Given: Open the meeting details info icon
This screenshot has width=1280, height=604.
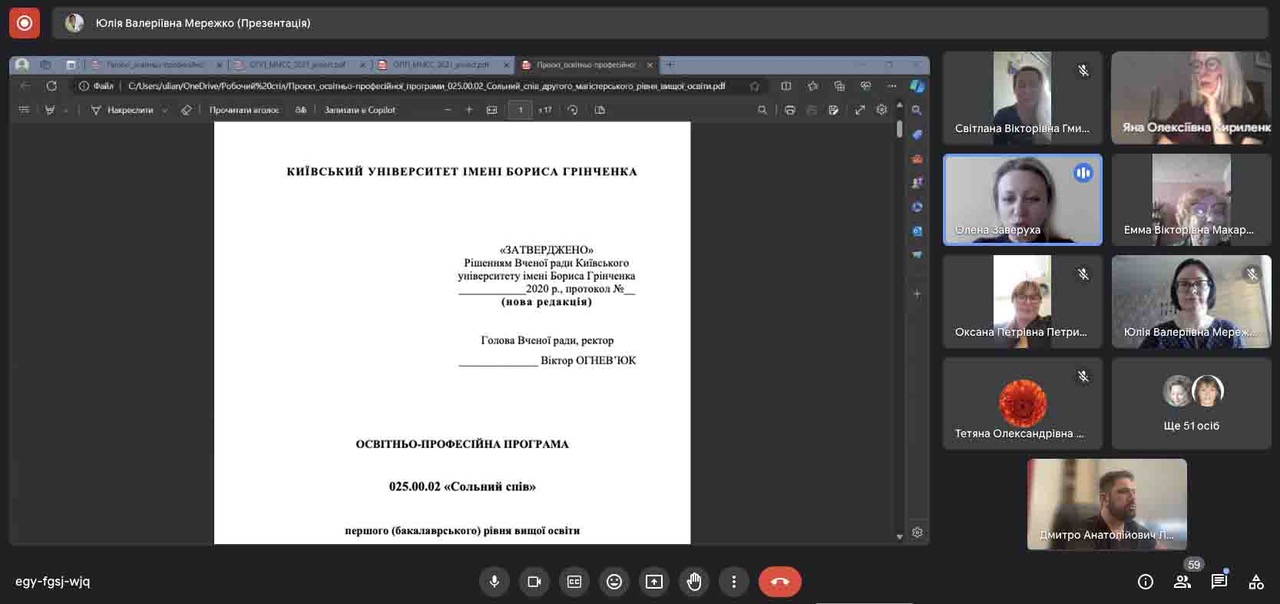Looking at the screenshot, I should (x=1145, y=581).
